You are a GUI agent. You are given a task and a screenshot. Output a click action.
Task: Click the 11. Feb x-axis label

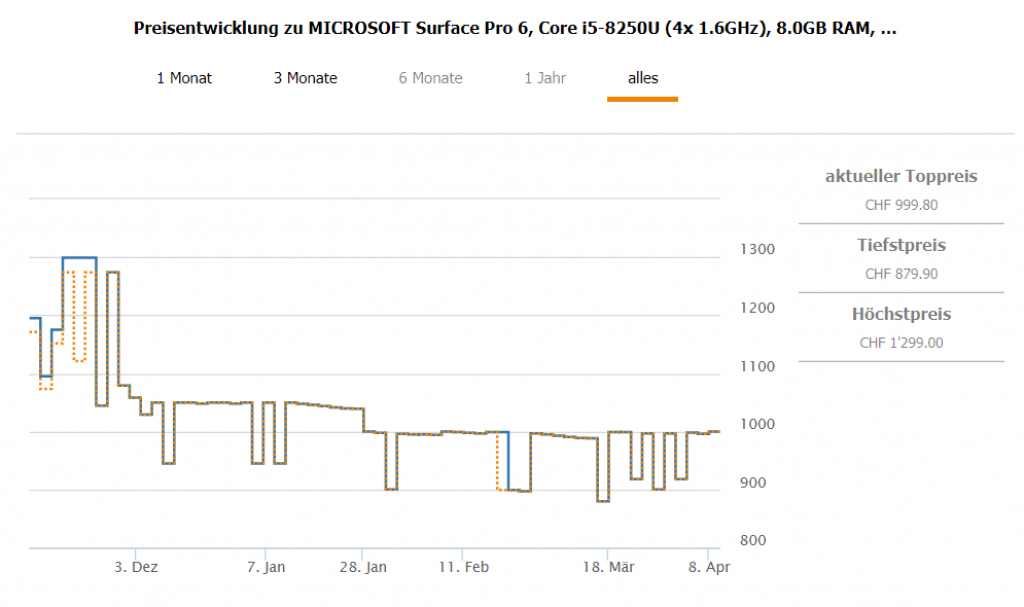click(463, 567)
